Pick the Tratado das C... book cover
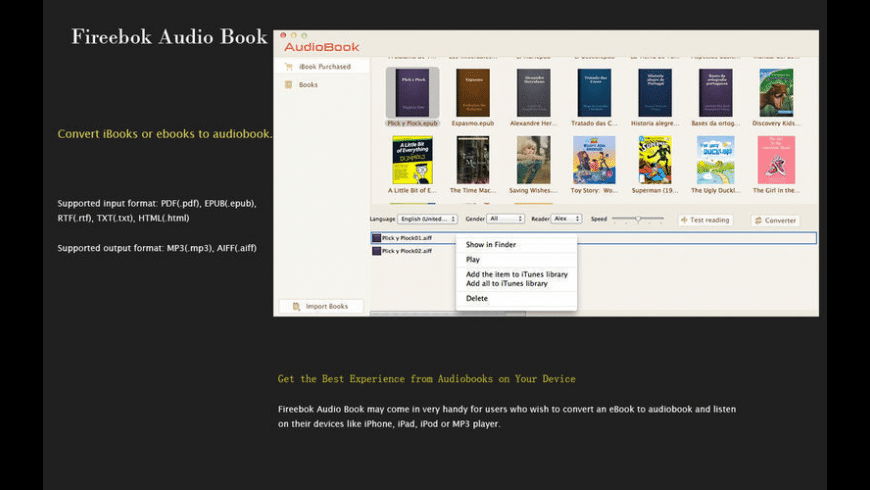Screen dimensions: 870x490 594,93
